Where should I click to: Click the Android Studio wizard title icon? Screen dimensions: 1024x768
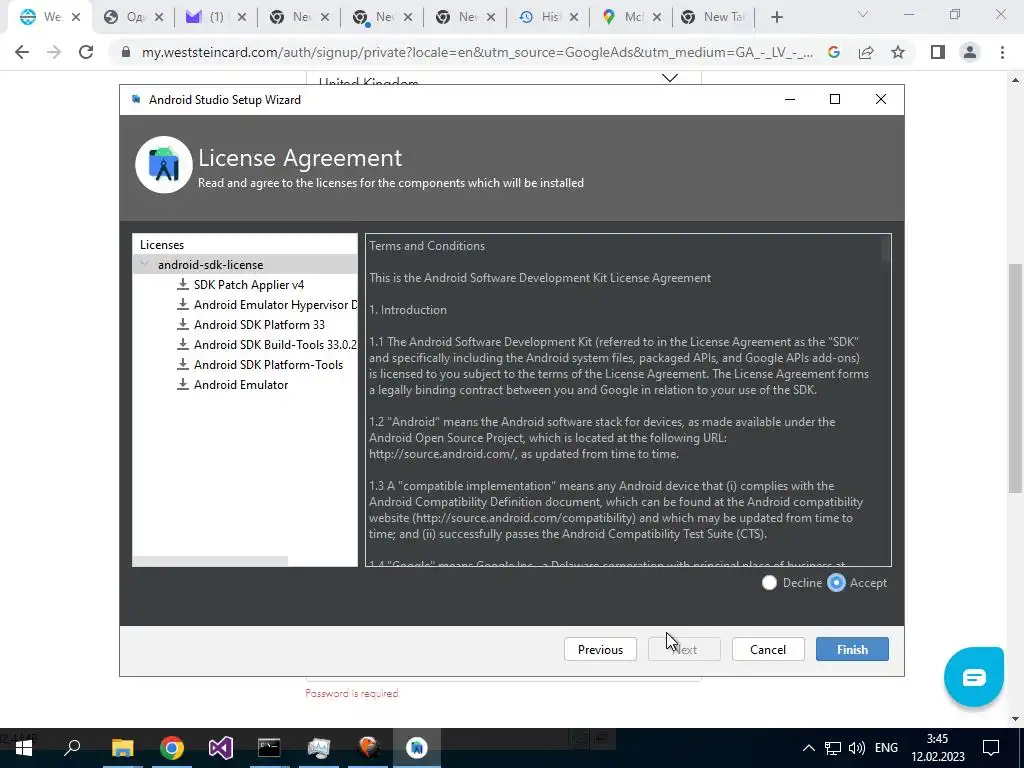pyautogui.click(x=136, y=99)
